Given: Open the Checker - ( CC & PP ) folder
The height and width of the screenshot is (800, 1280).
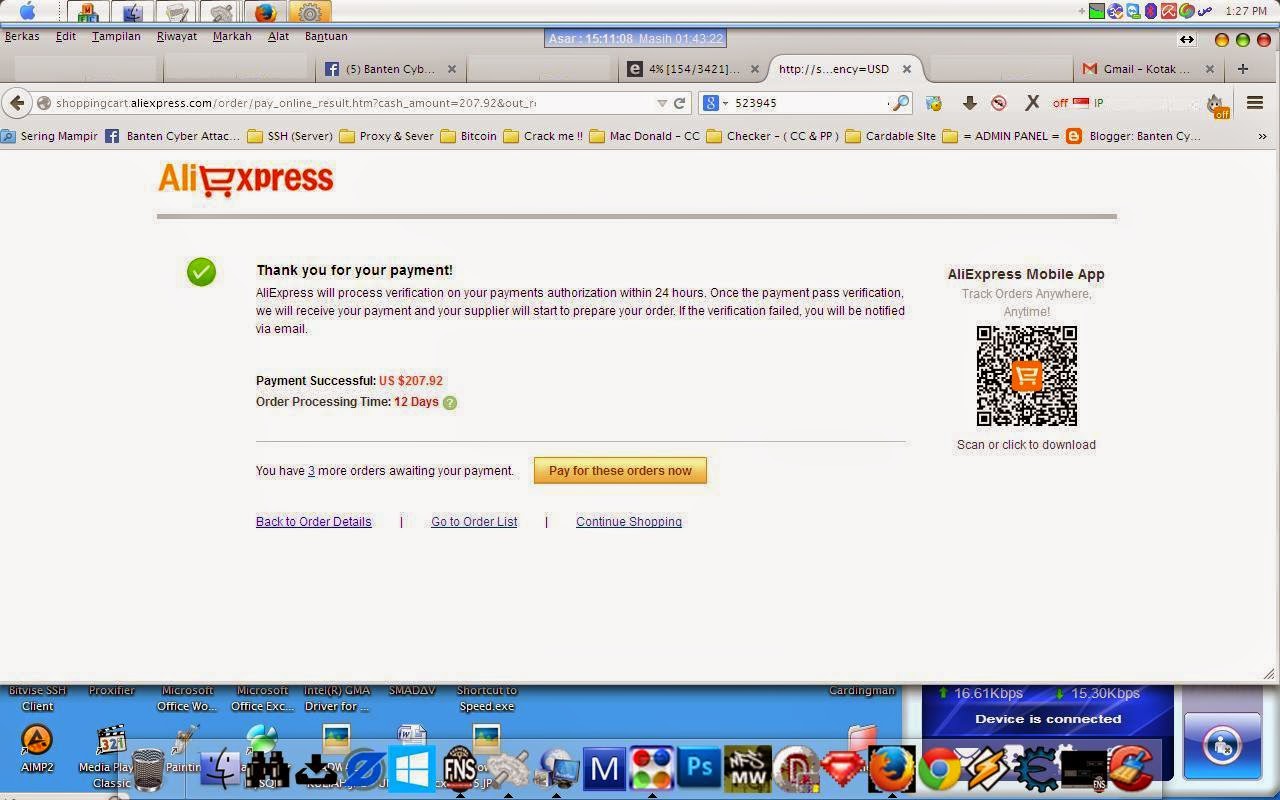Looking at the screenshot, I should tap(772, 136).
